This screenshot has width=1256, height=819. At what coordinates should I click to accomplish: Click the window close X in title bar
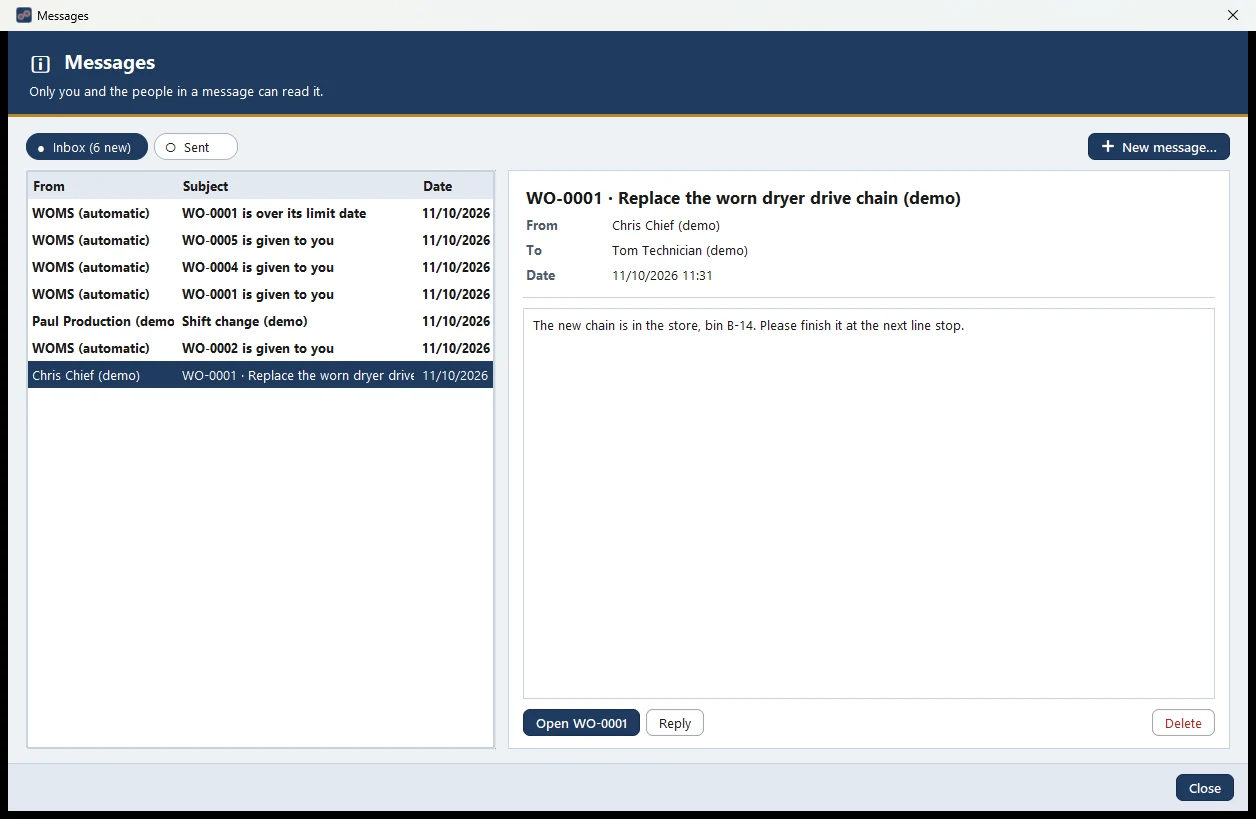(x=1232, y=15)
